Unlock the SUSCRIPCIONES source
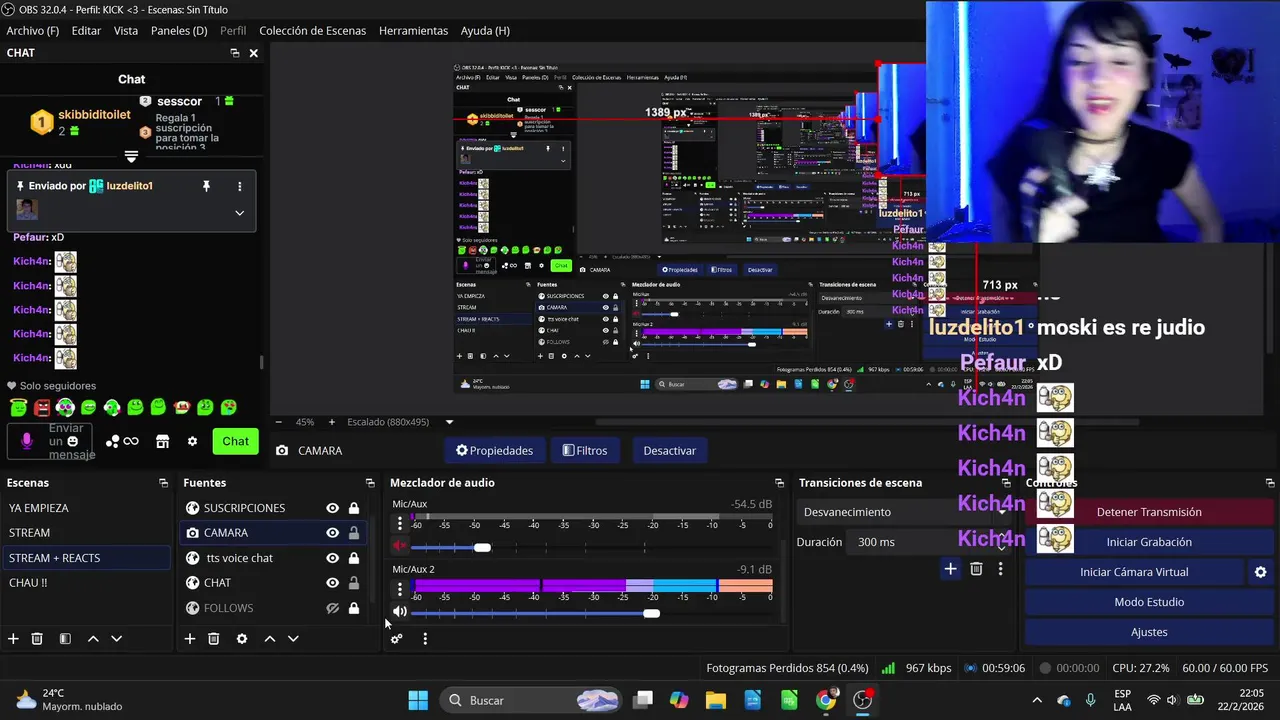 [x=354, y=508]
